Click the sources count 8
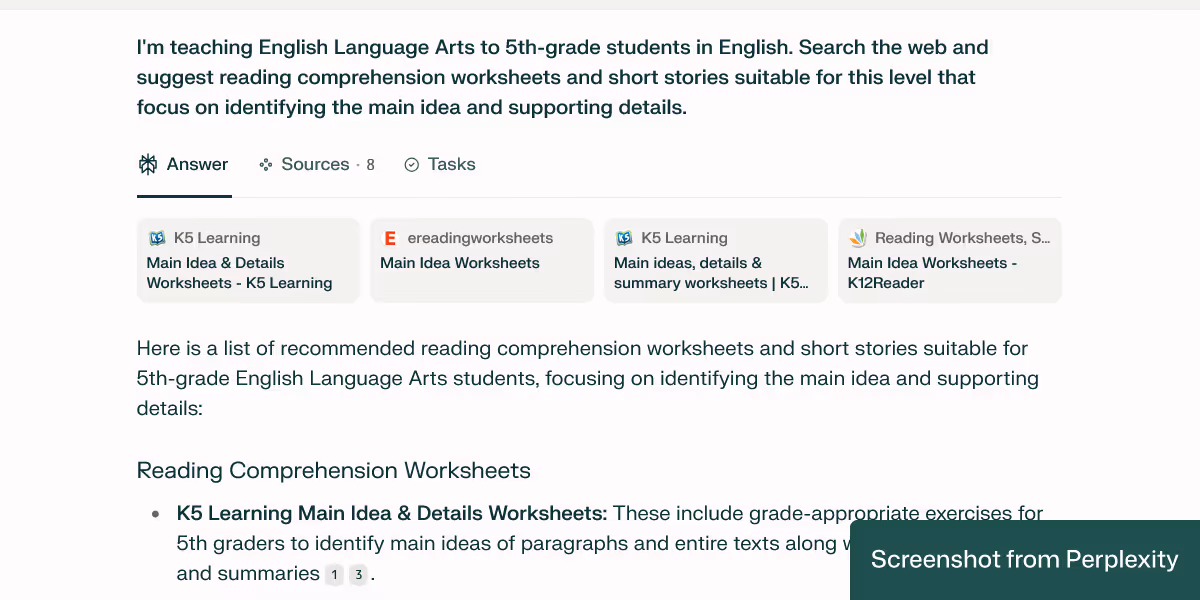Image resolution: width=1200 pixels, height=600 pixels. [370, 165]
